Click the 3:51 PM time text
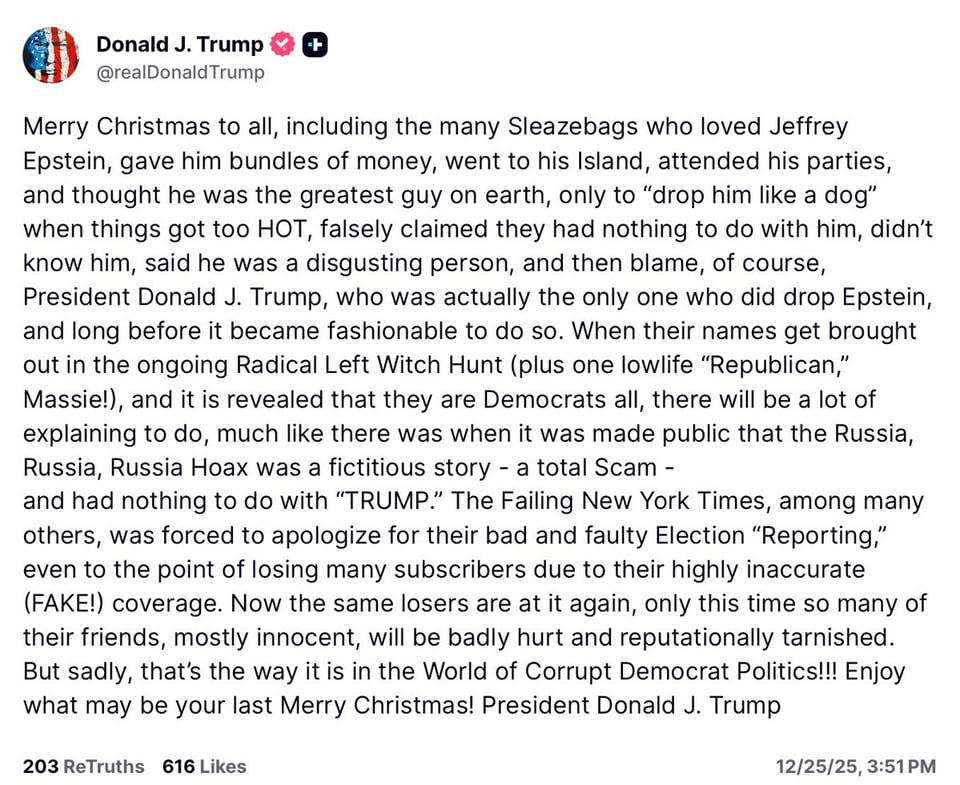This screenshot has width=960, height=785. click(x=898, y=767)
